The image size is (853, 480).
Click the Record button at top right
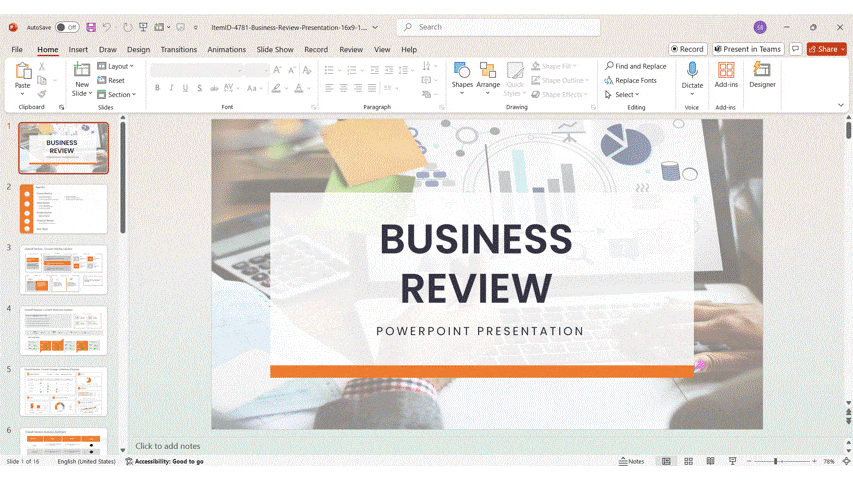coord(688,49)
